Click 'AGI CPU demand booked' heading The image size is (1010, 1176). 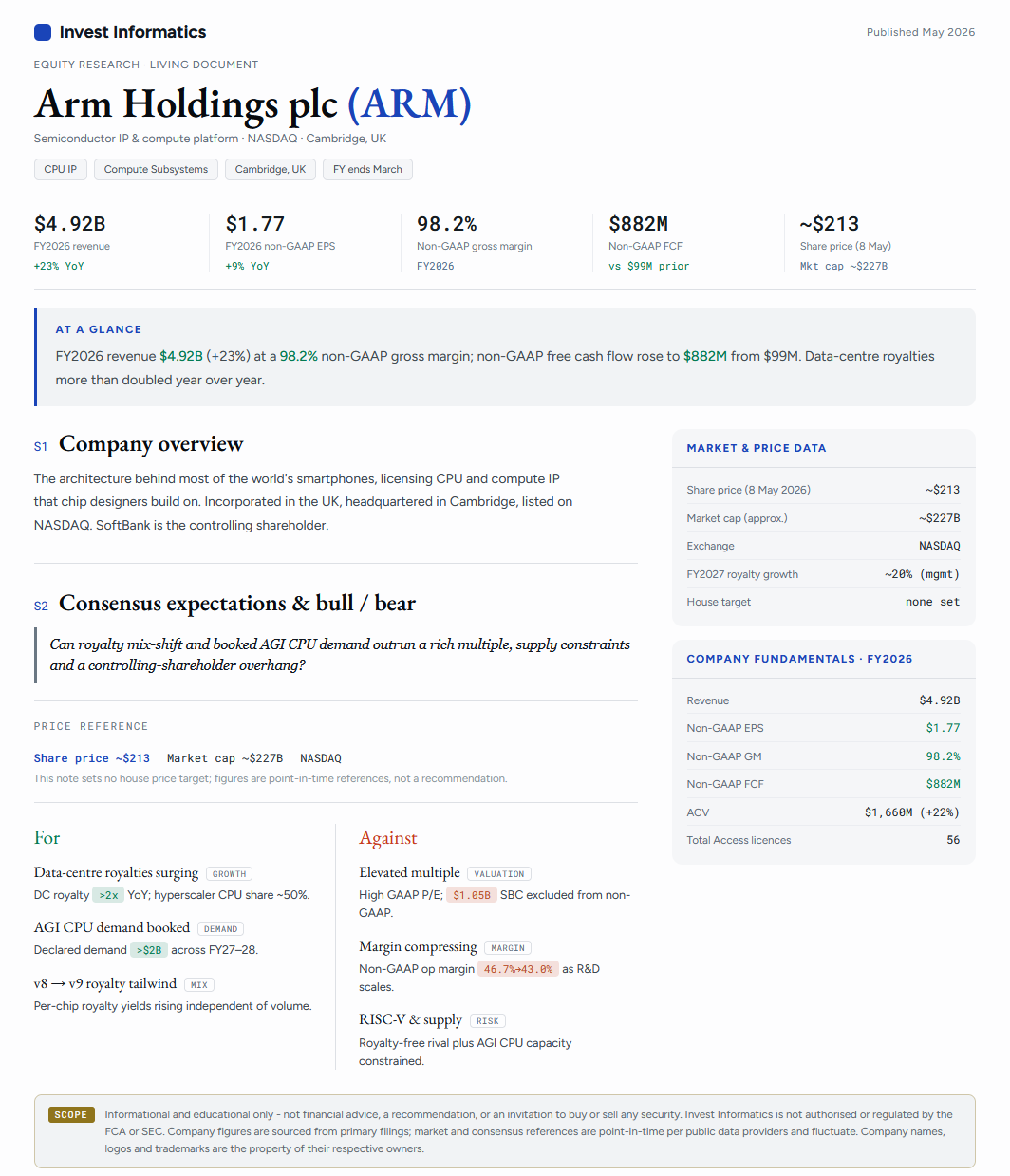pos(112,928)
